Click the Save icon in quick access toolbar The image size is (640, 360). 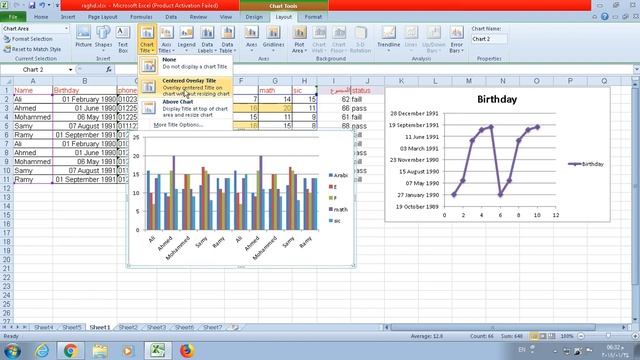point(32,5)
